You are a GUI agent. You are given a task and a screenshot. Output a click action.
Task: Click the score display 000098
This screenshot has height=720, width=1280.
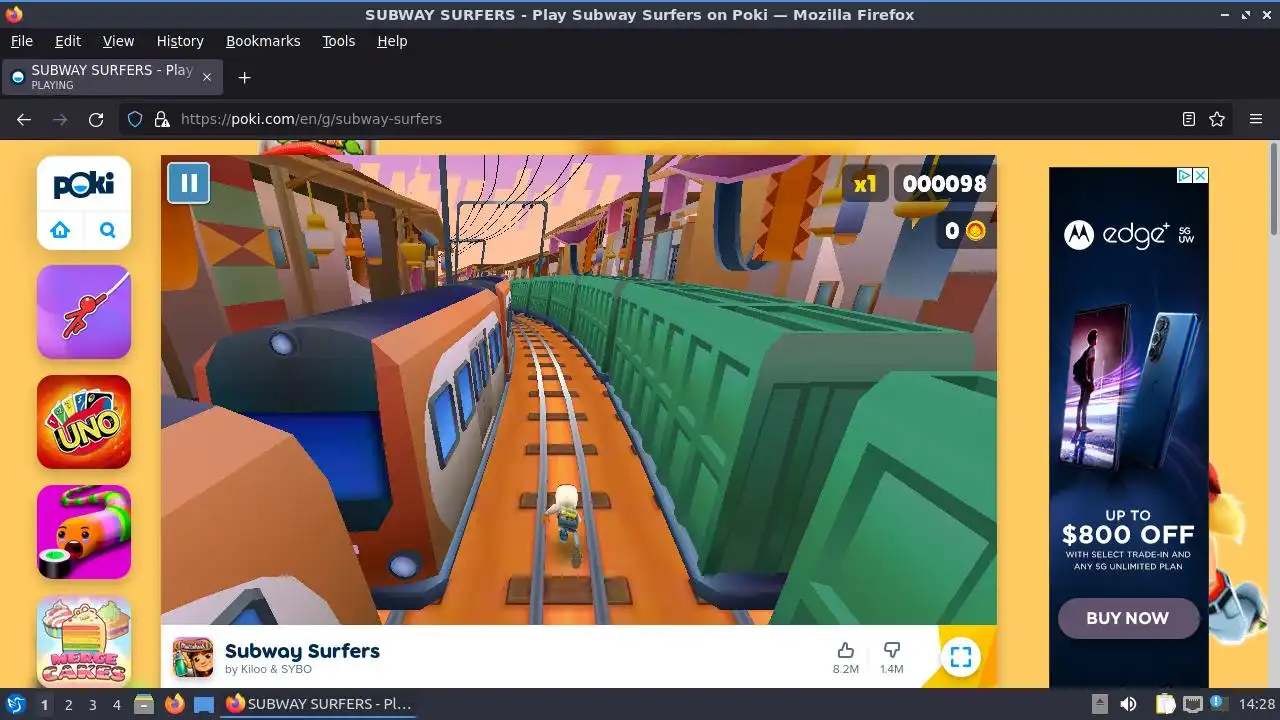click(944, 183)
